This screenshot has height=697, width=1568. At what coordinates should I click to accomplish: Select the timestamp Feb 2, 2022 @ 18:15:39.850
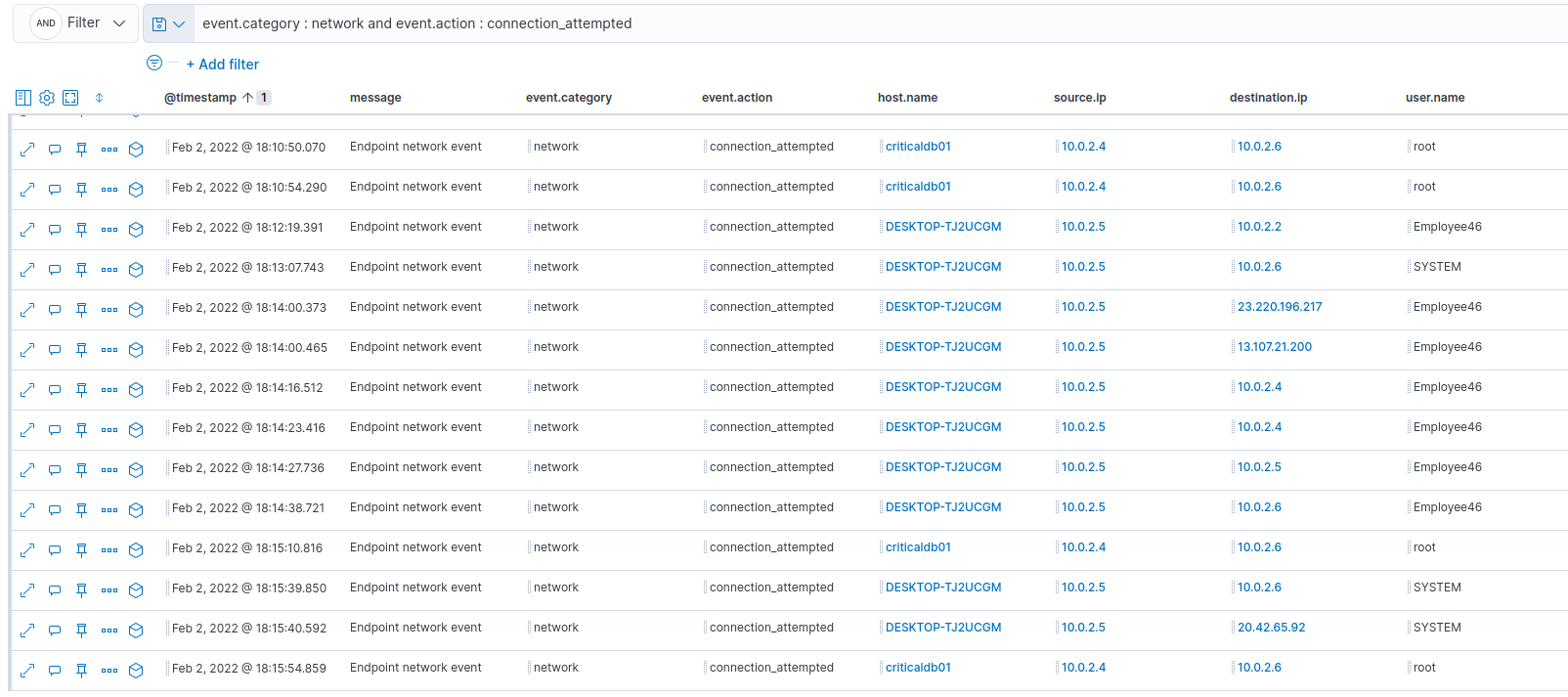(249, 588)
